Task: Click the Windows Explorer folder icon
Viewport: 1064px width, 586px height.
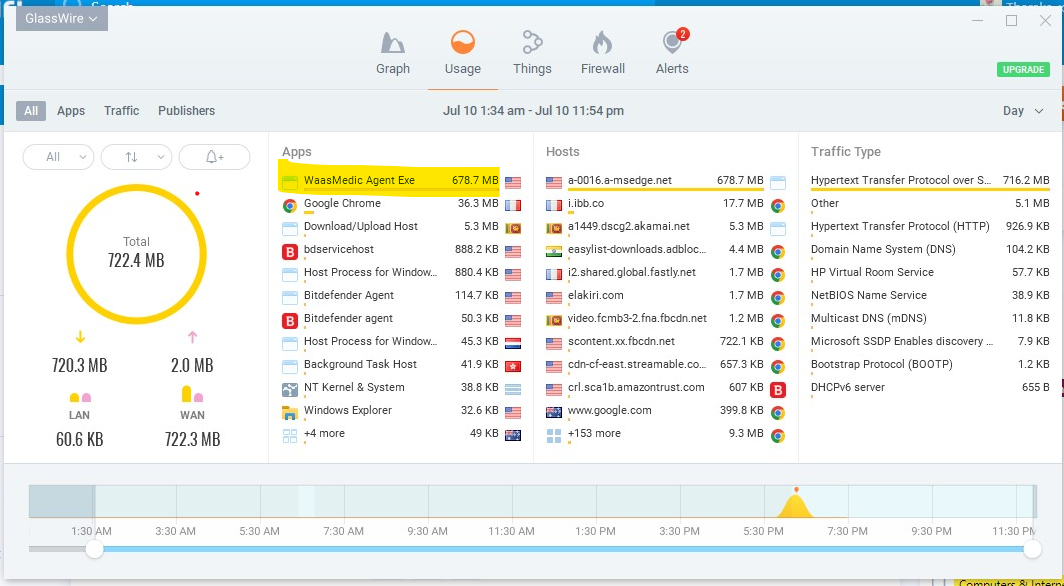Action: click(x=290, y=412)
